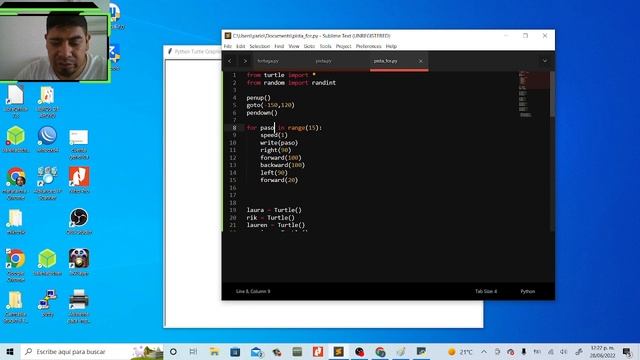Click line number 1 in the gutter
Image resolution: width=640 pixels, height=360 pixels.
tap(234, 75)
